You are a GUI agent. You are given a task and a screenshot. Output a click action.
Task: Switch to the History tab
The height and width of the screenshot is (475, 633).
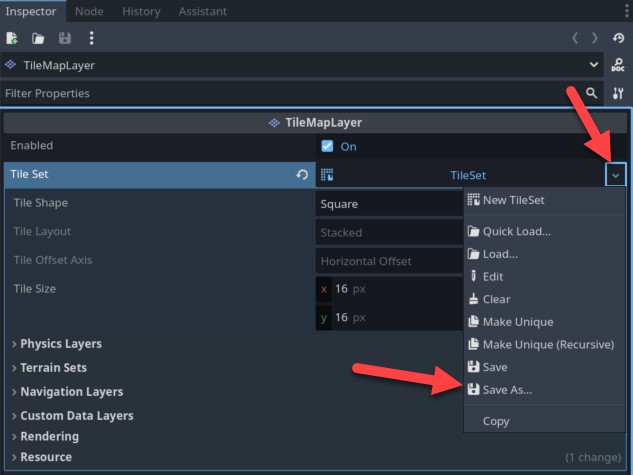[141, 11]
